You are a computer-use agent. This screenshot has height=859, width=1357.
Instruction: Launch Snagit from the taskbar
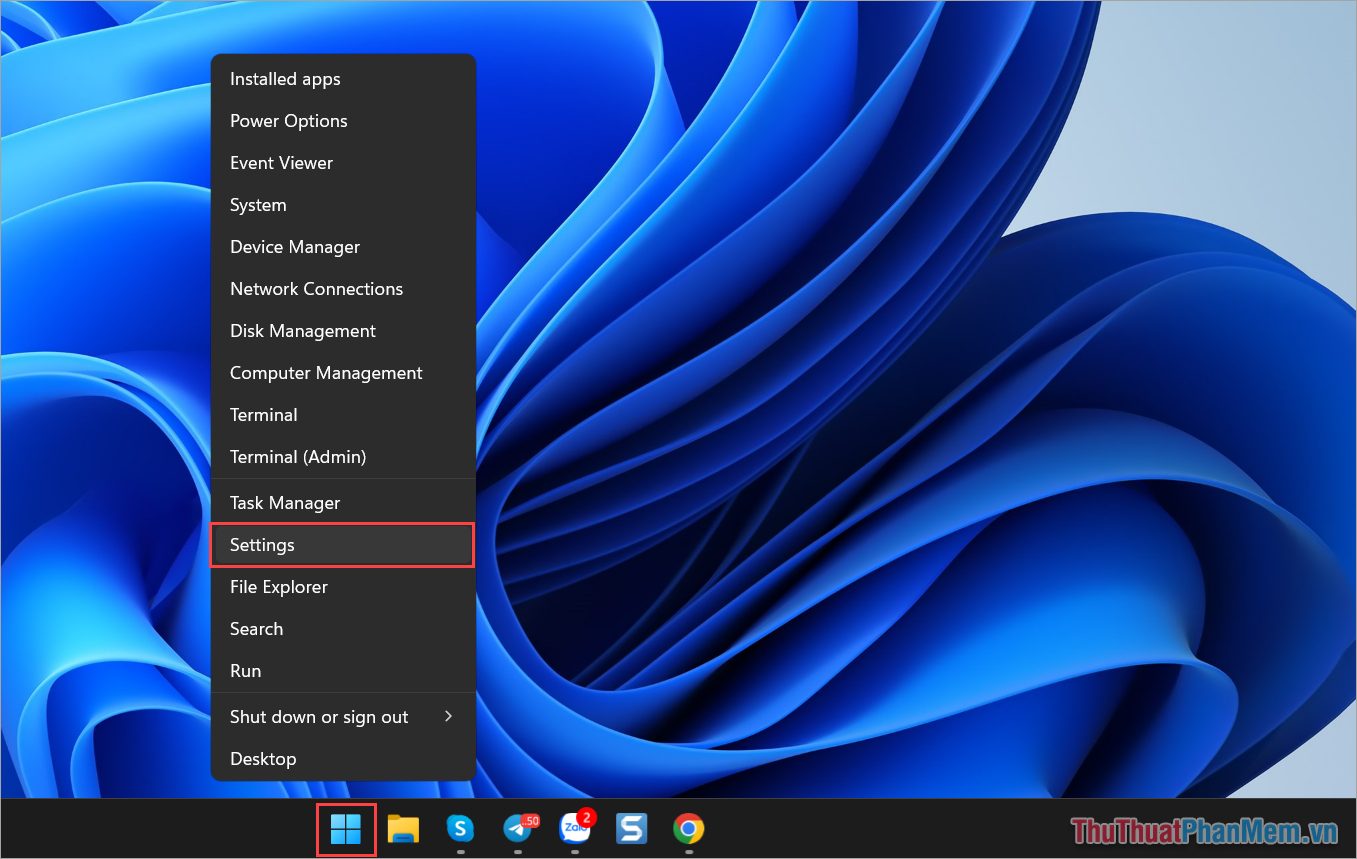pyautogui.click(x=631, y=829)
